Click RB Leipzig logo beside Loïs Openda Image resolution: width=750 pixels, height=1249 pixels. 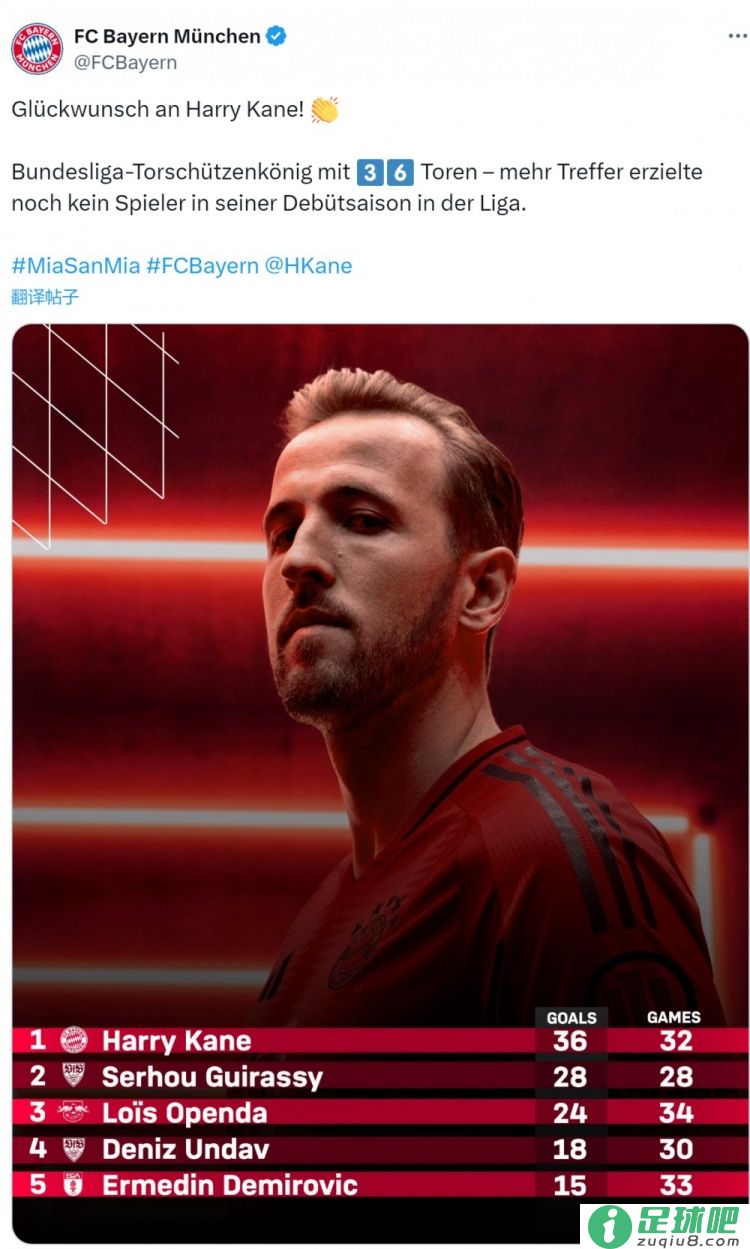click(74, 1112)
